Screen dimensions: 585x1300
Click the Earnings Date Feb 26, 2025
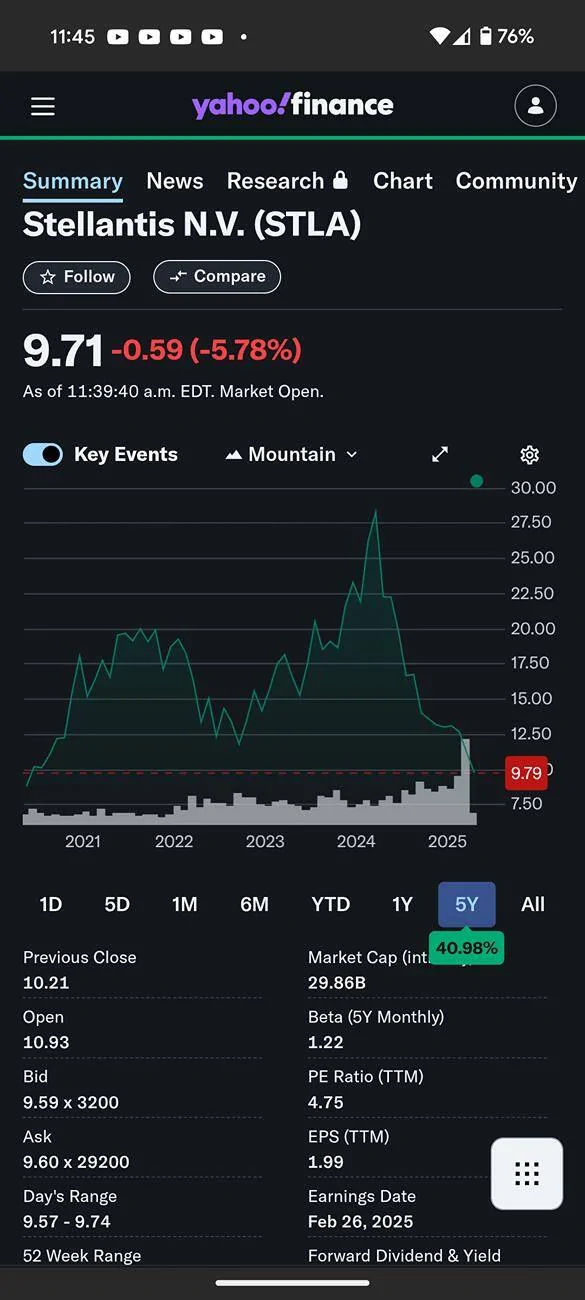(360, 1222)
